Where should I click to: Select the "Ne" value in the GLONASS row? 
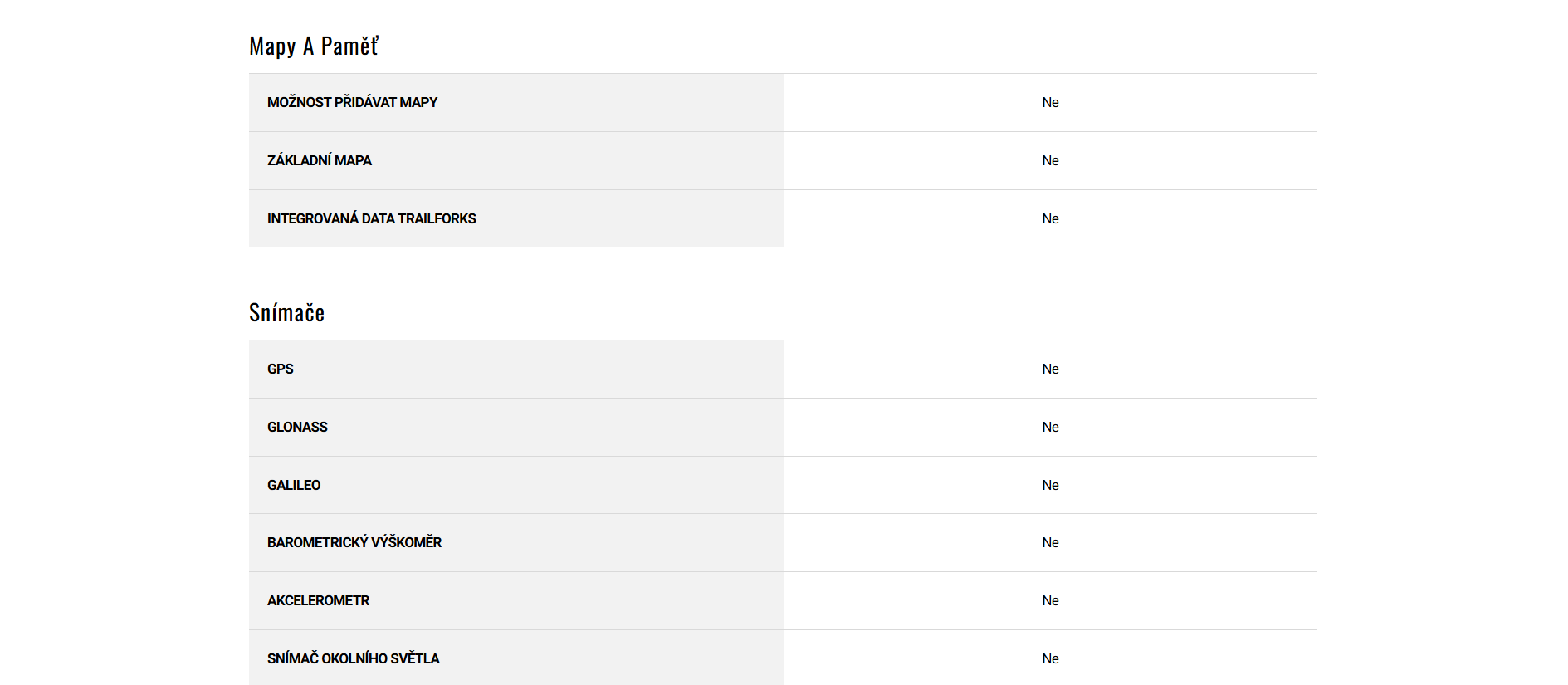pyautogui.click(x=1050, y=427)
